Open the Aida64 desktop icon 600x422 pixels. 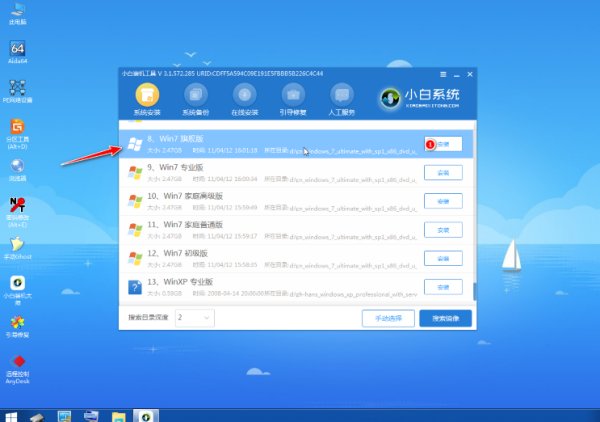coord(18,52)
